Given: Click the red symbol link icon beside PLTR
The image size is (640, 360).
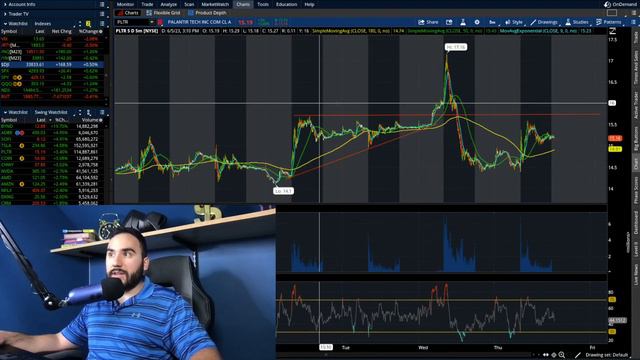Looking at the screenshot, I should click(160, 22).
